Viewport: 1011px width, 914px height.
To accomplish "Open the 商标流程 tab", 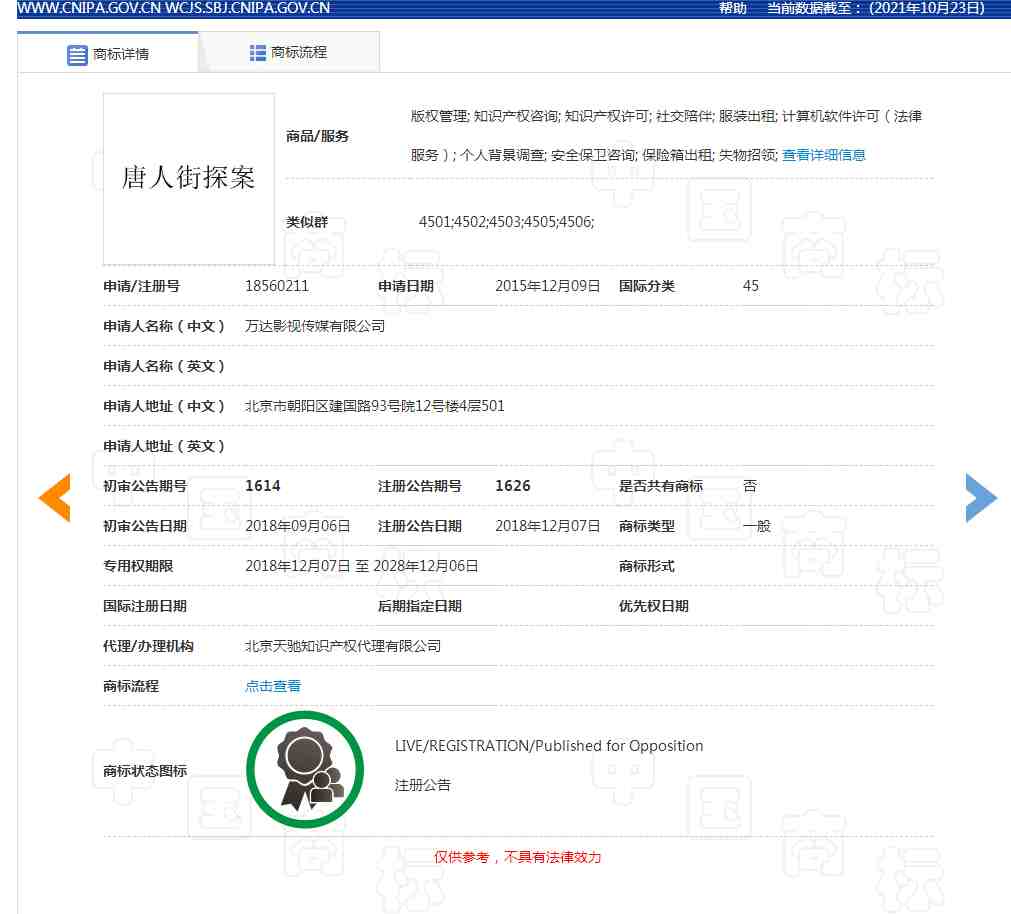I will point(290,52).
